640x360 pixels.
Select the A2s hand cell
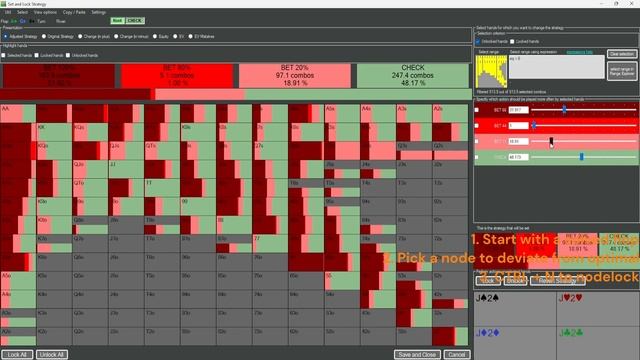click(450, 113)
